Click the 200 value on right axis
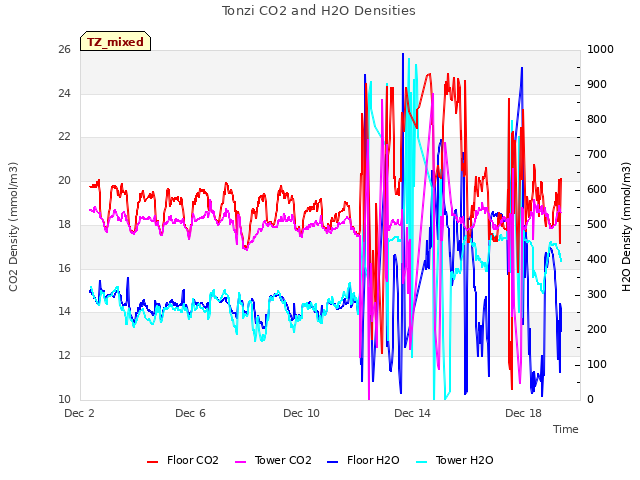 (x=597, y=329)
